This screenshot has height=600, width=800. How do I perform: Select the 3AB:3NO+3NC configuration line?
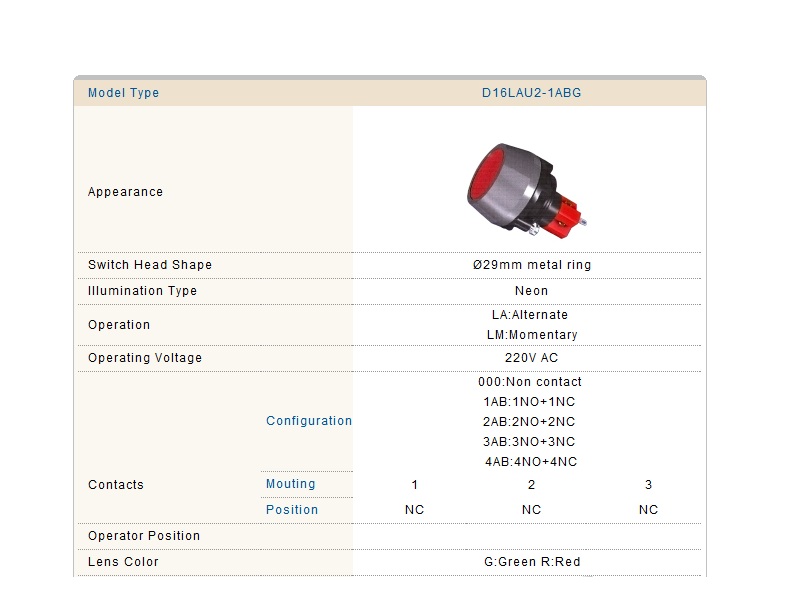[529, 441]
